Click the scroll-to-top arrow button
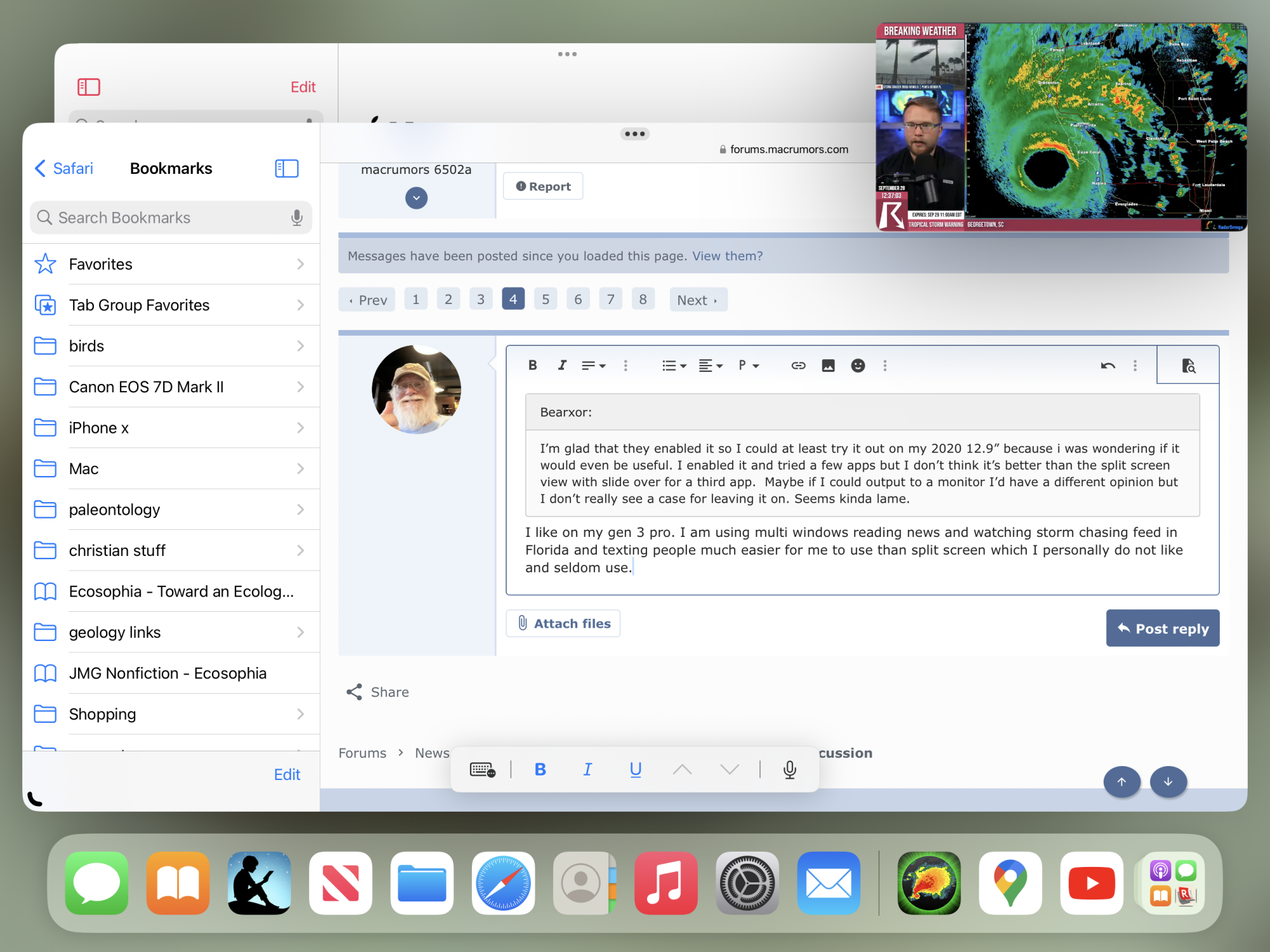The height and width of the screenshot is (952, 1270). pyautogui.click(x=1121, y=782)
